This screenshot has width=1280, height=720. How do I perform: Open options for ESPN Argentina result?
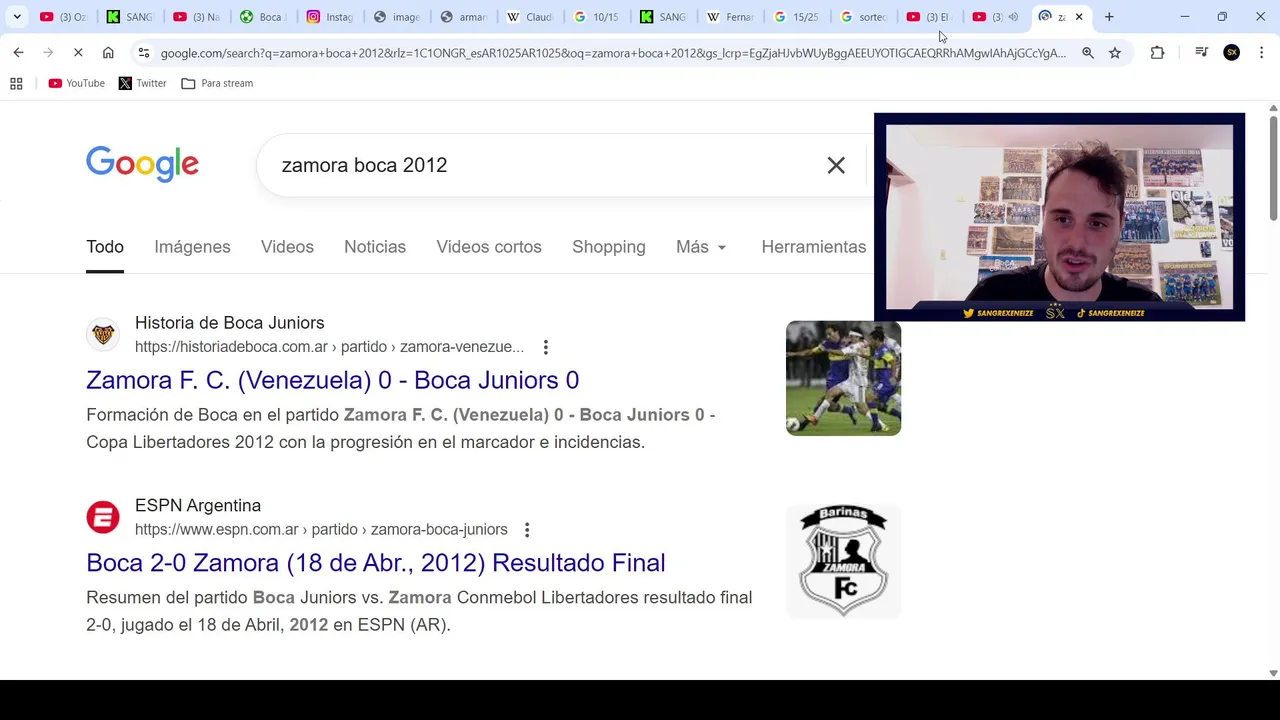pos(527,530)
